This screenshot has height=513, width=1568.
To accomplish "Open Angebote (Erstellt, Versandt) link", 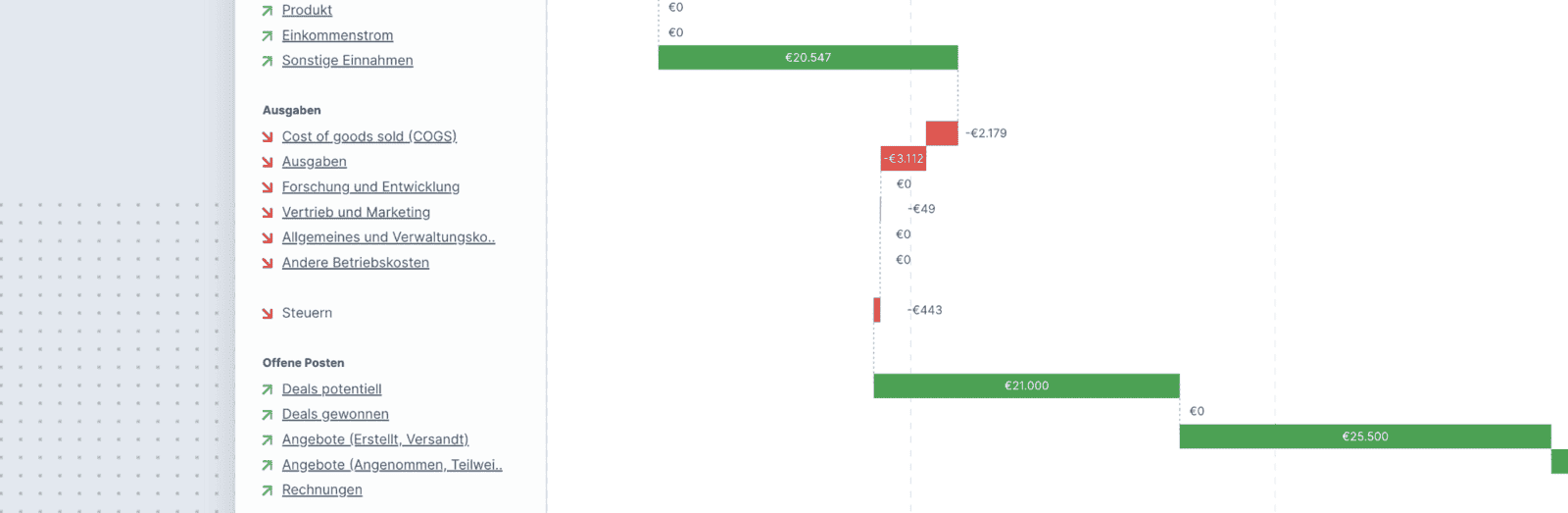I will [x=374, y=439].
